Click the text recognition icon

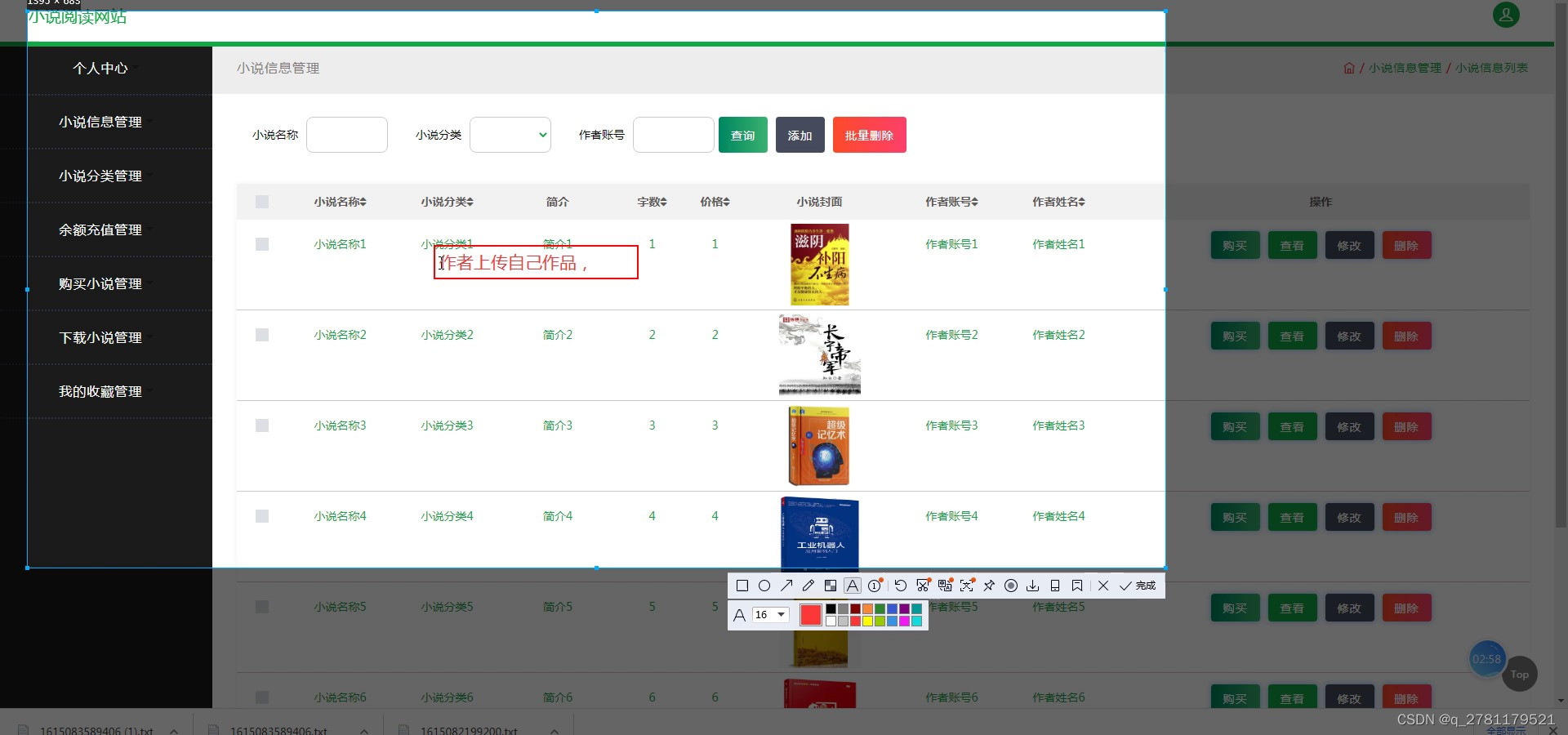tap(968, 586)
